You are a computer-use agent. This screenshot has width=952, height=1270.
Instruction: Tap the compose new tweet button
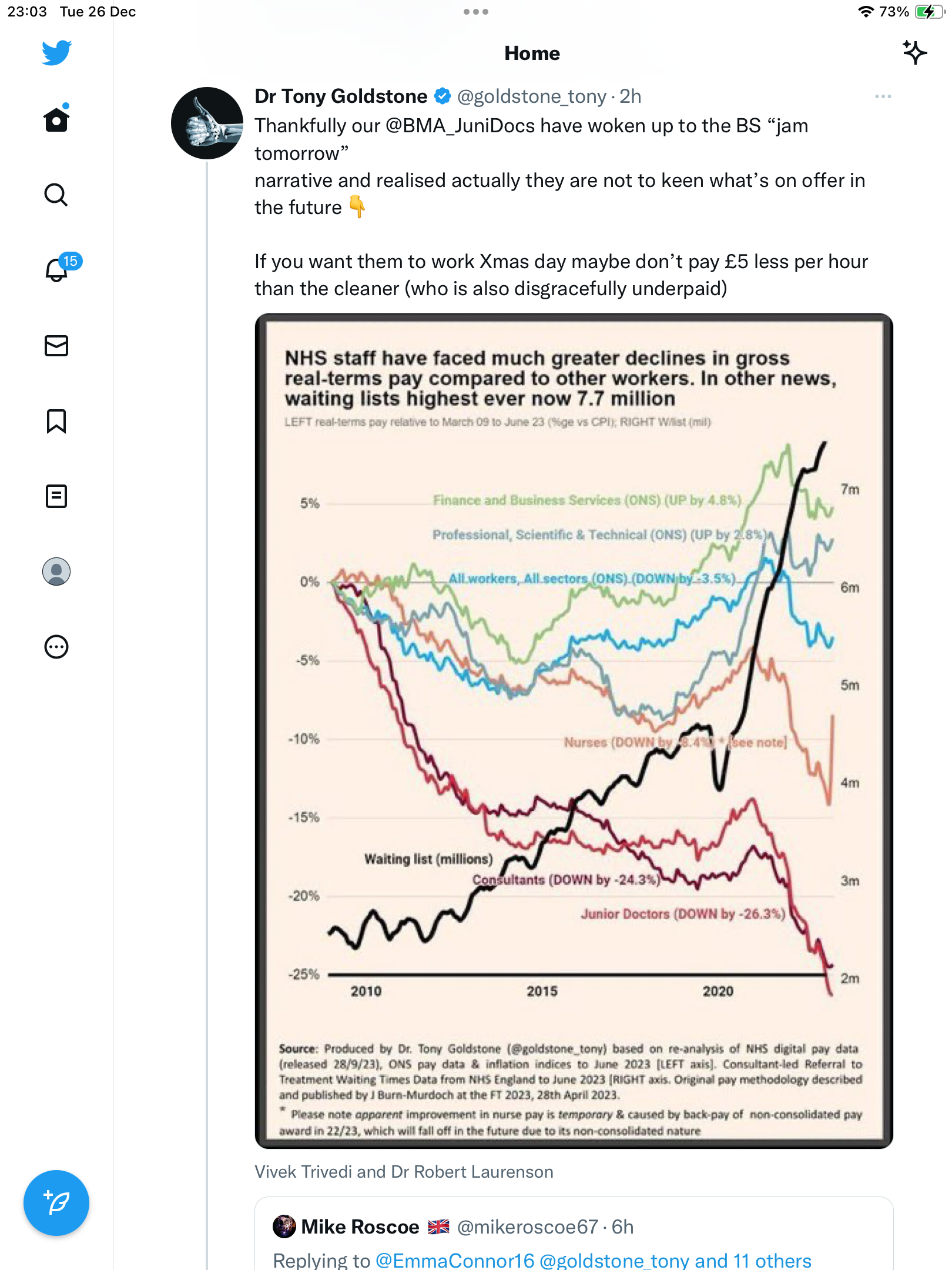[56, 1203]
